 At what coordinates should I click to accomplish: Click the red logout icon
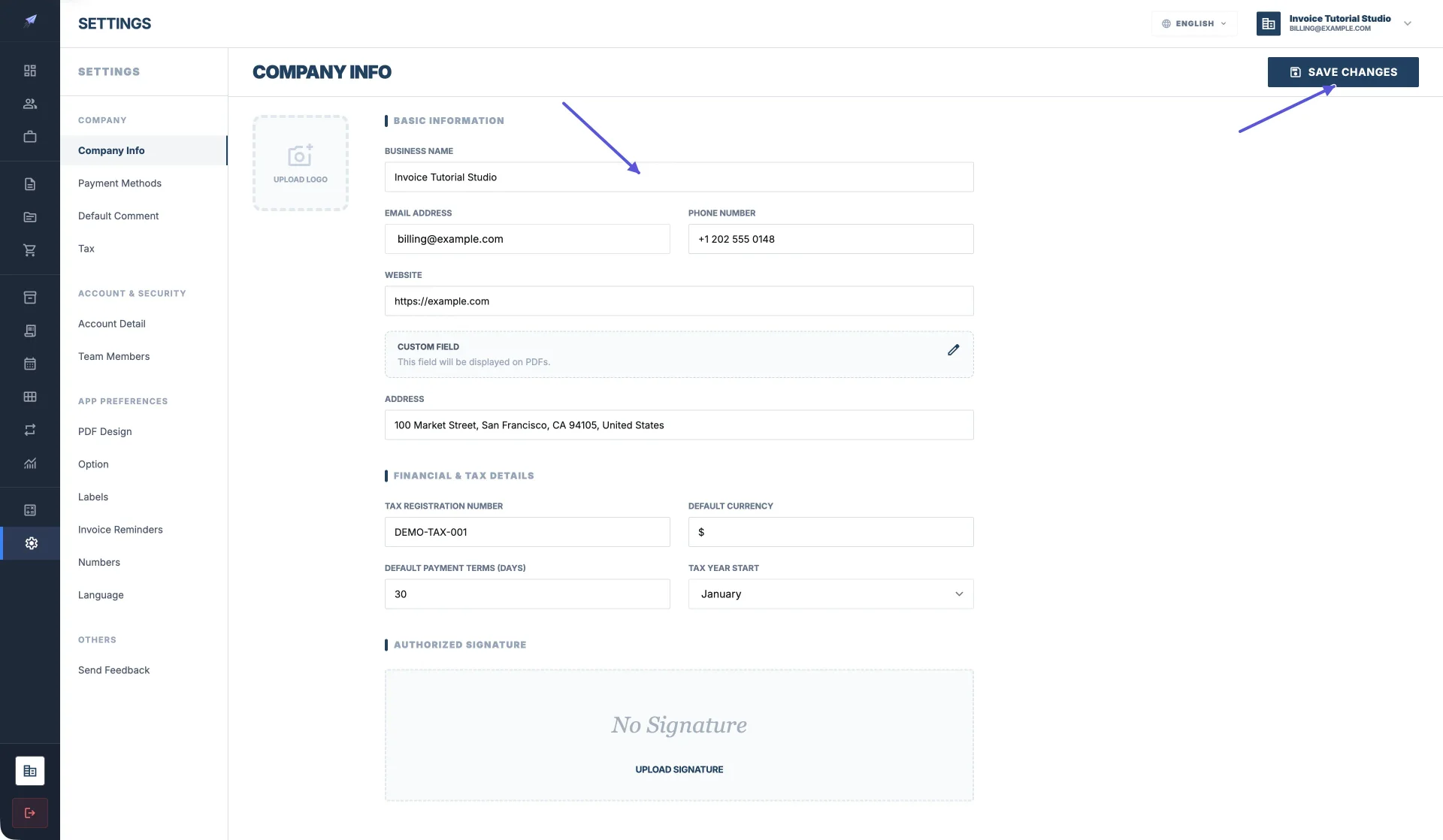tap(30, 813)
